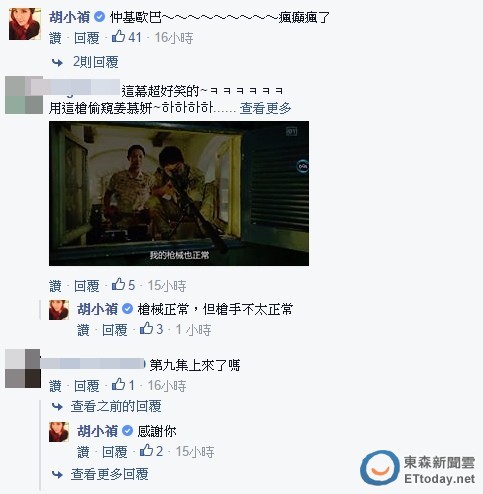The width and height of the screenshot is (483, 494).
Task: Expand 2則回覆 replies
Action: 95,62
